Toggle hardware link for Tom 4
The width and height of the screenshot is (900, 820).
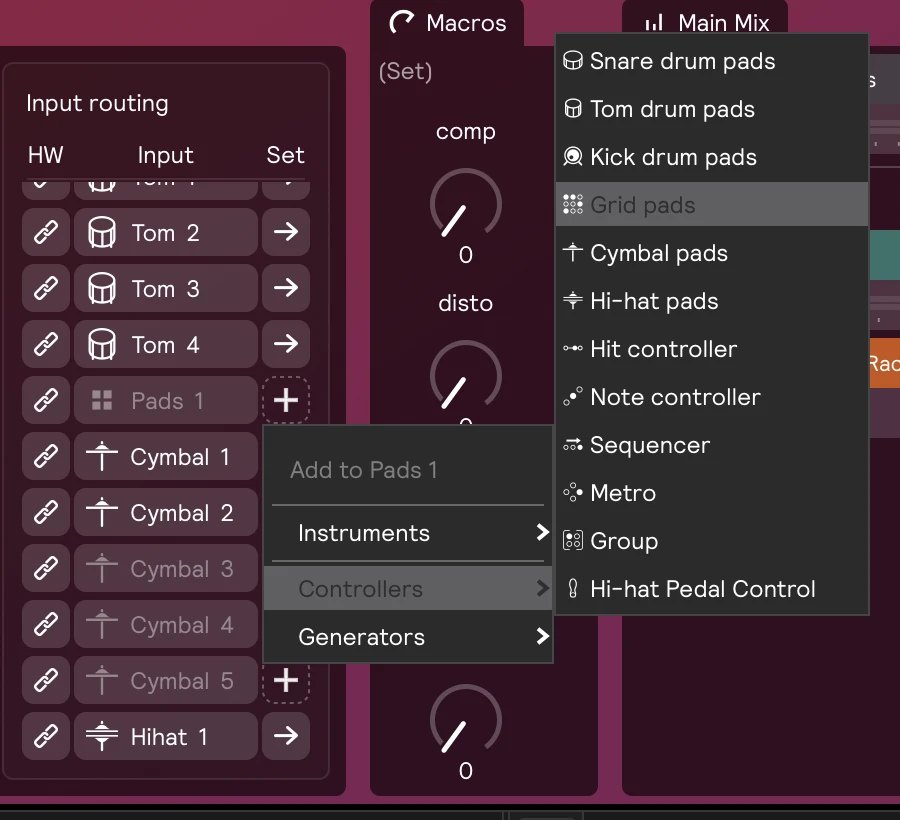(x=46, y=344)
